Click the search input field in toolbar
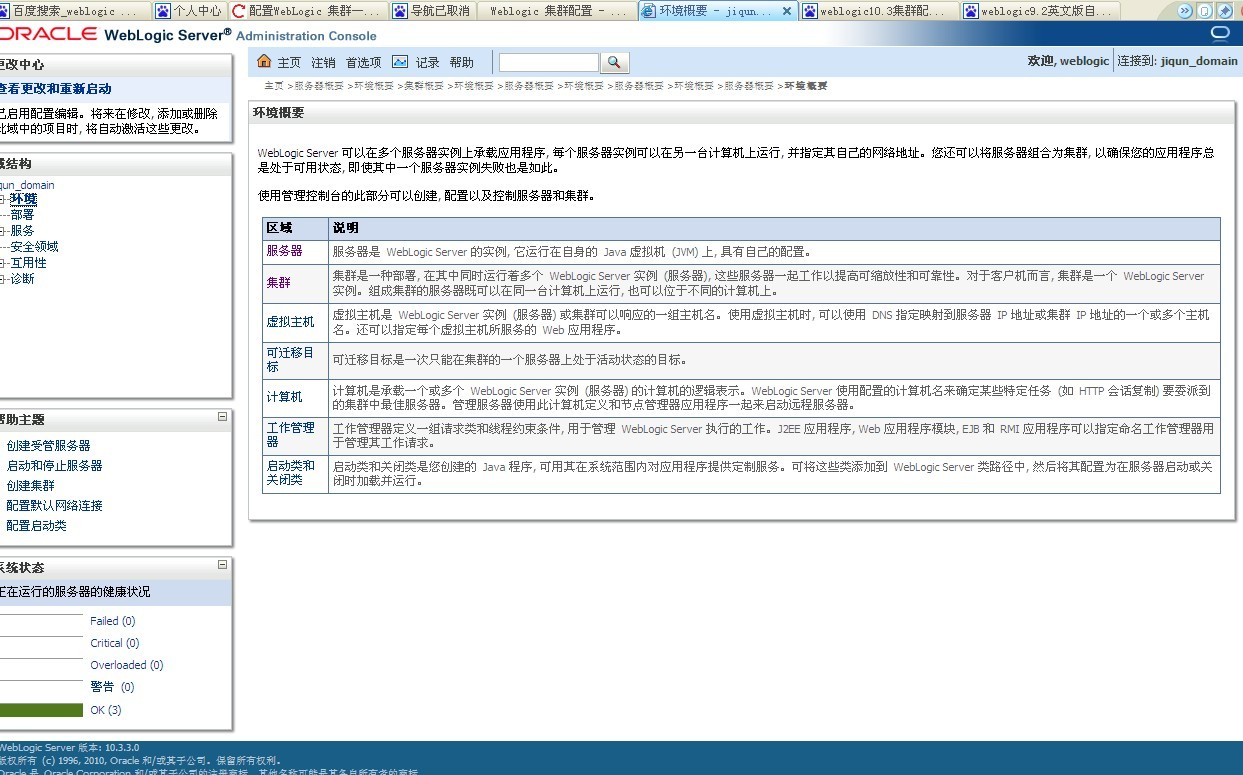This screenshot has width=1243, height=775. (549, 62)
